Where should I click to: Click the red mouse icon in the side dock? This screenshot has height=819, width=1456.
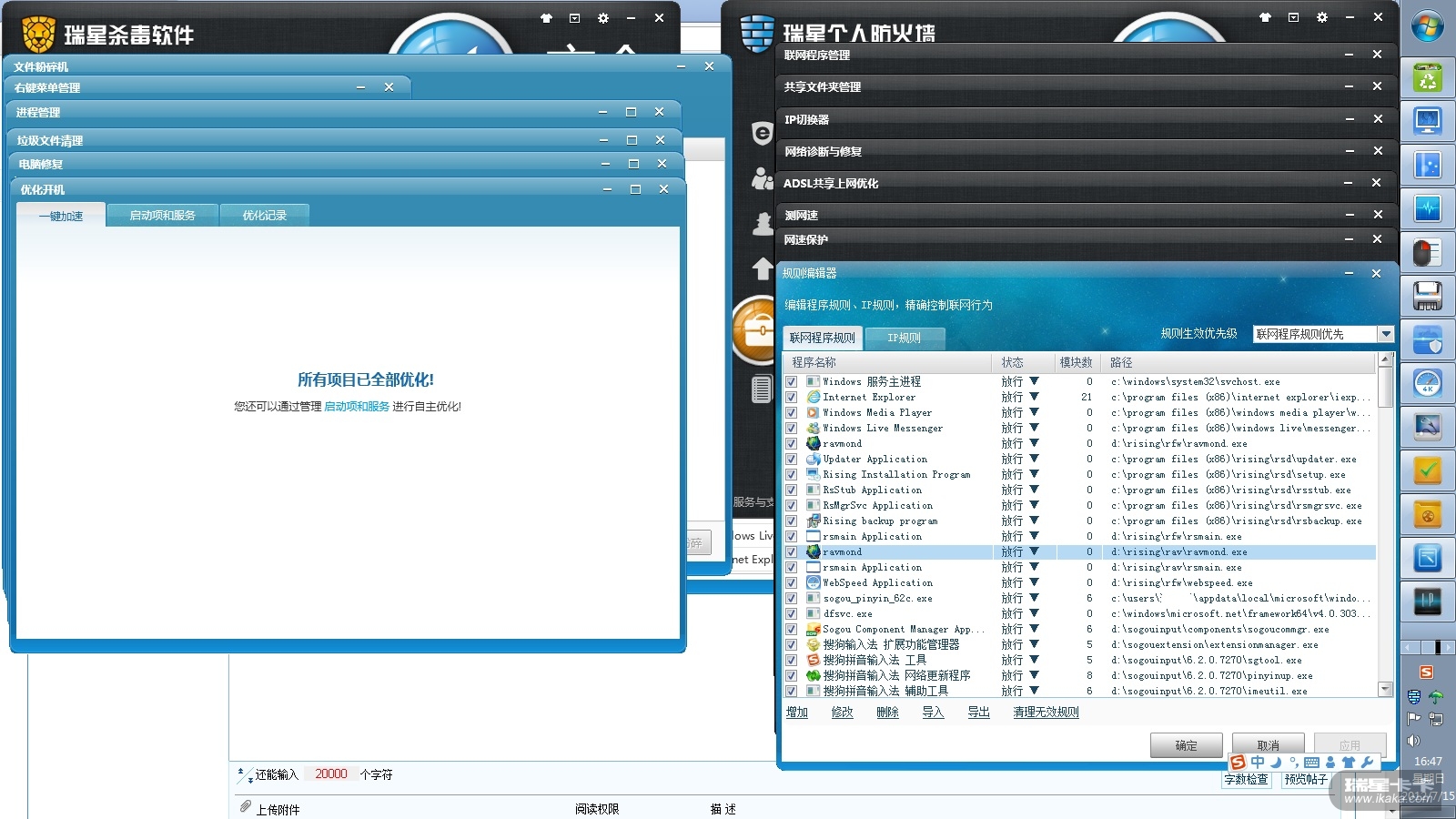pos(1427,252)
